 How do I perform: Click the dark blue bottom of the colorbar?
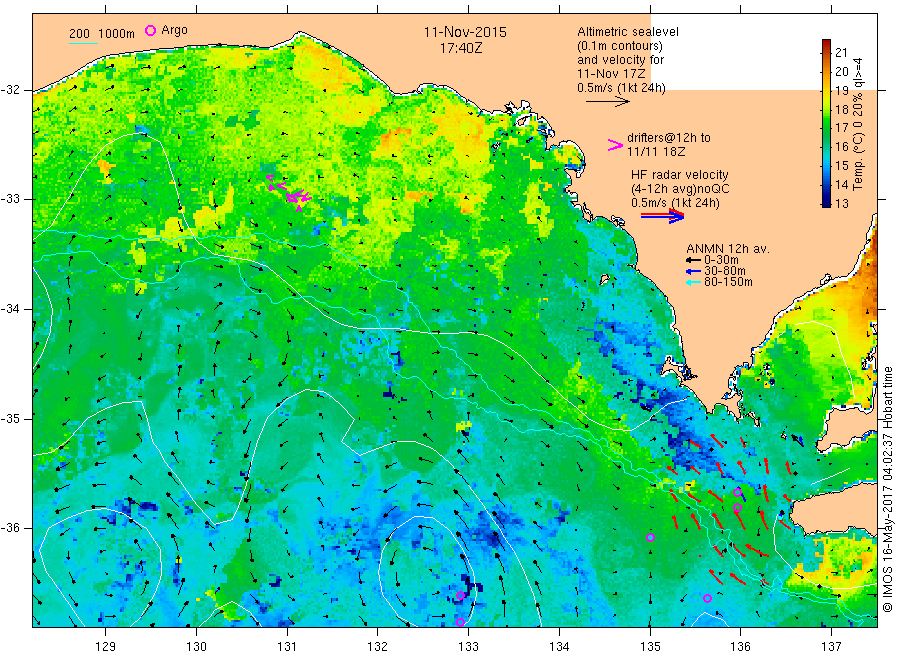point(826,202)
